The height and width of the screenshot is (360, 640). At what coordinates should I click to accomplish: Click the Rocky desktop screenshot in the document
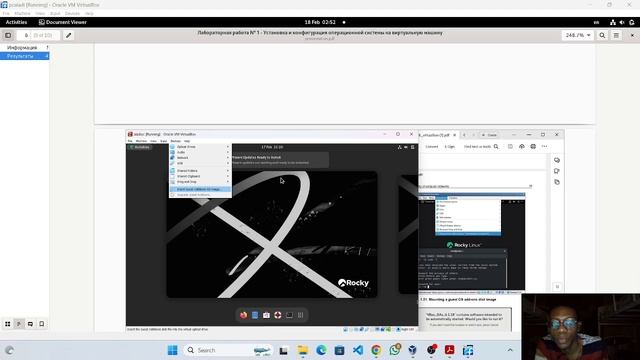click(x=272, y=231)
